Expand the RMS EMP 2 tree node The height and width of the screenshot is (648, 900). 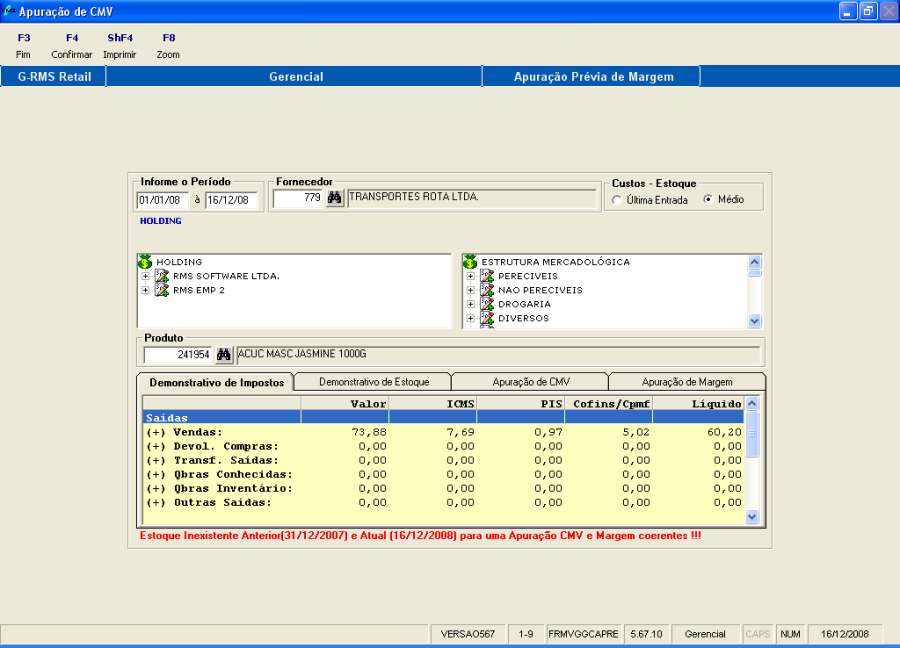click(x=146, y=290)
